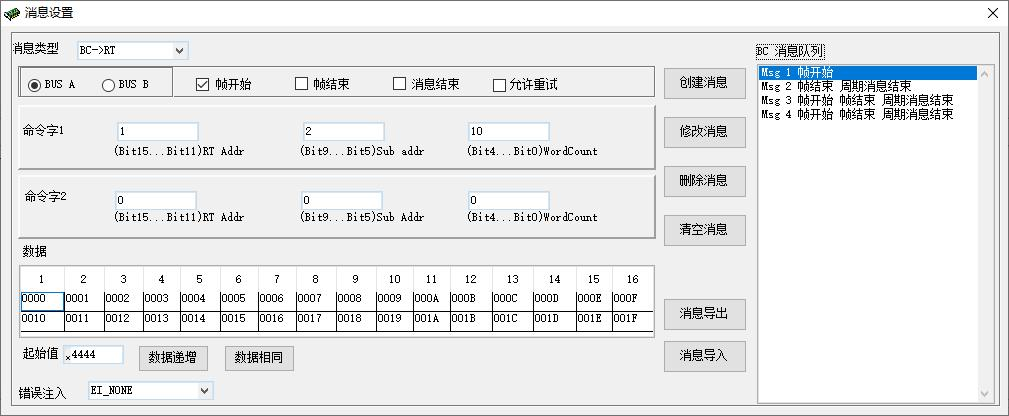Import messages with 消息导入 button
This screenshot has height=416, width=1009.
tap(704, 356)
